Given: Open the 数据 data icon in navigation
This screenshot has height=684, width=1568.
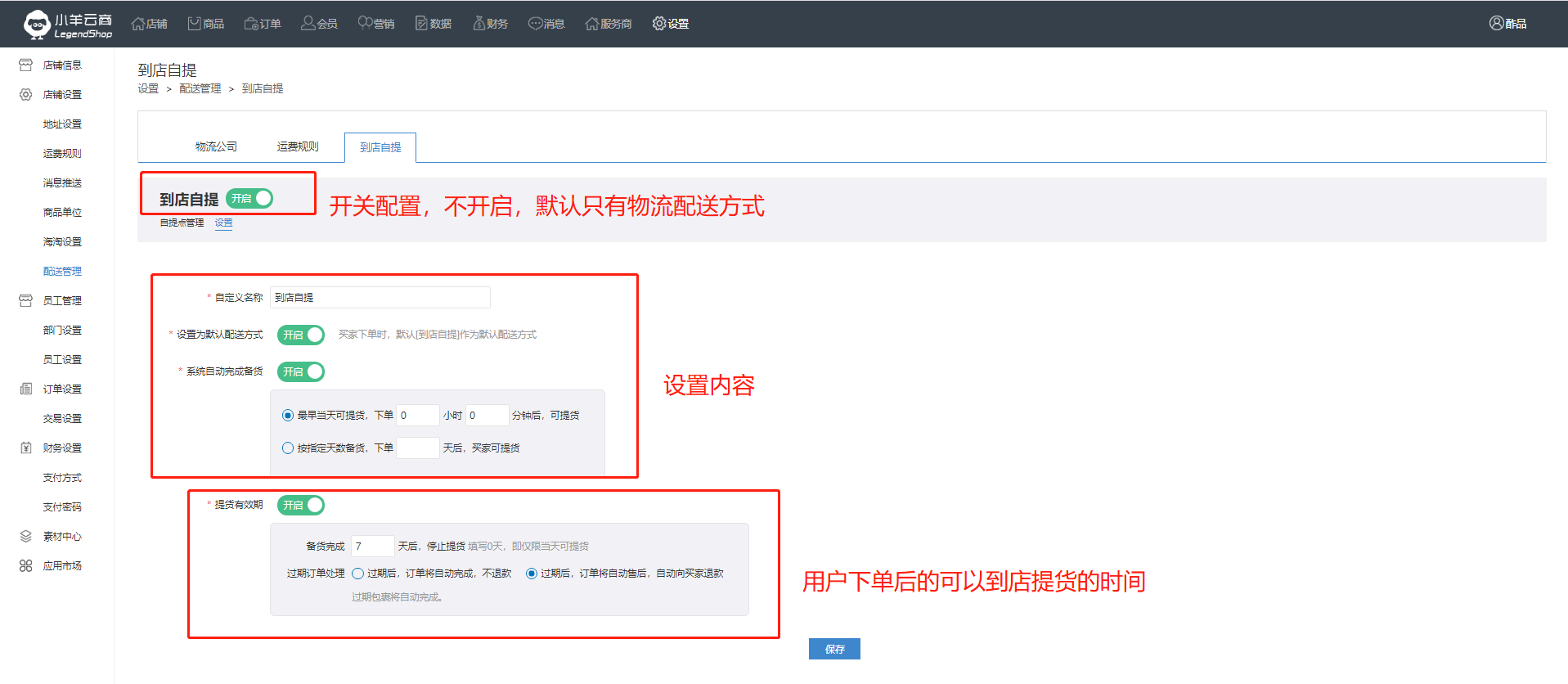Looking at the screenshot, I should [422, 24].
